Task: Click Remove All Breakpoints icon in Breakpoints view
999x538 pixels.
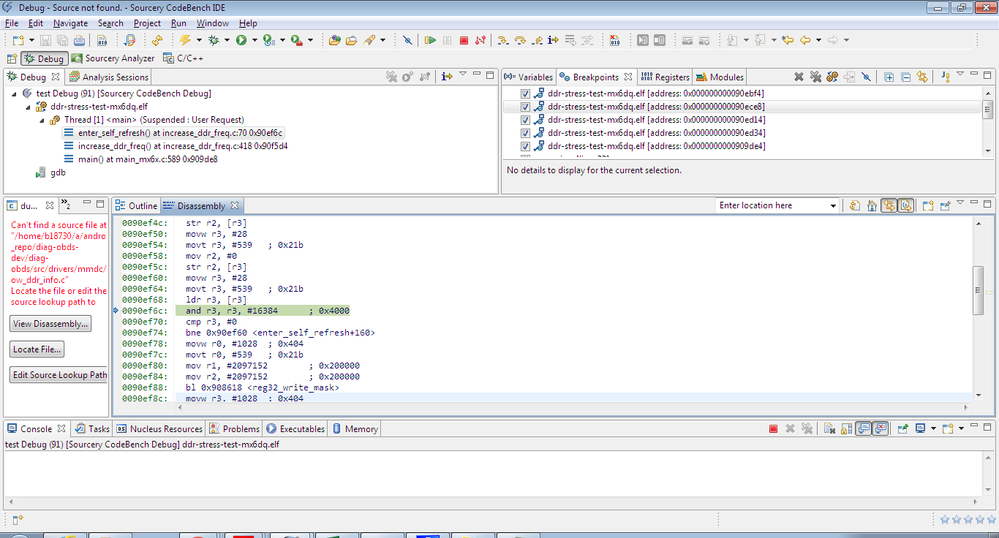Action: click(815, 77)
